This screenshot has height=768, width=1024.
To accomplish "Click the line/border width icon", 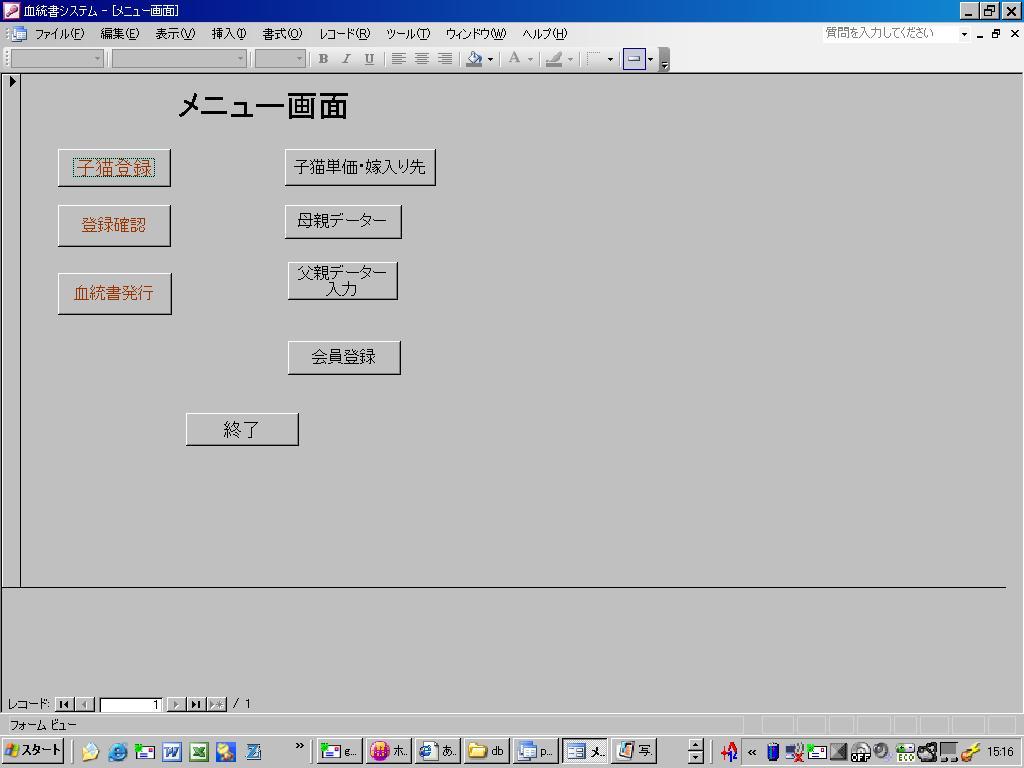I will pyautogui.click(x=594, y=59).
